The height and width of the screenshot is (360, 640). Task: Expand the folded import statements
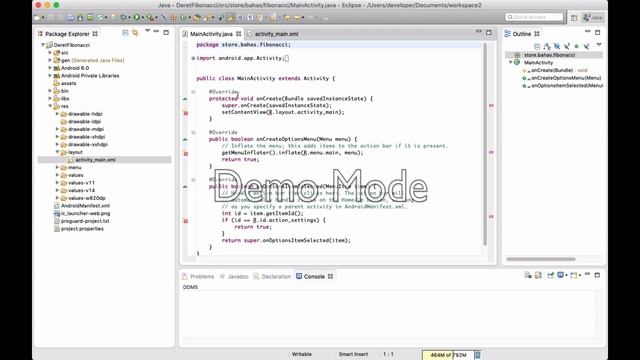(x=193, y=58)
